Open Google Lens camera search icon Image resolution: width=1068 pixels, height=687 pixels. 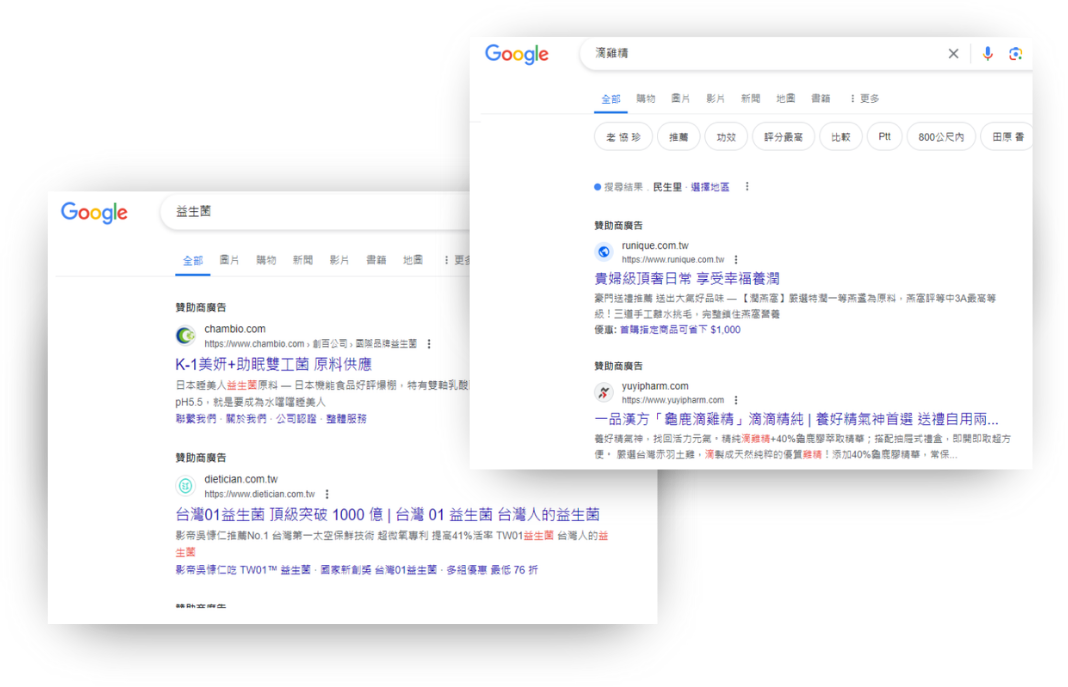[x=1015, y=54]
